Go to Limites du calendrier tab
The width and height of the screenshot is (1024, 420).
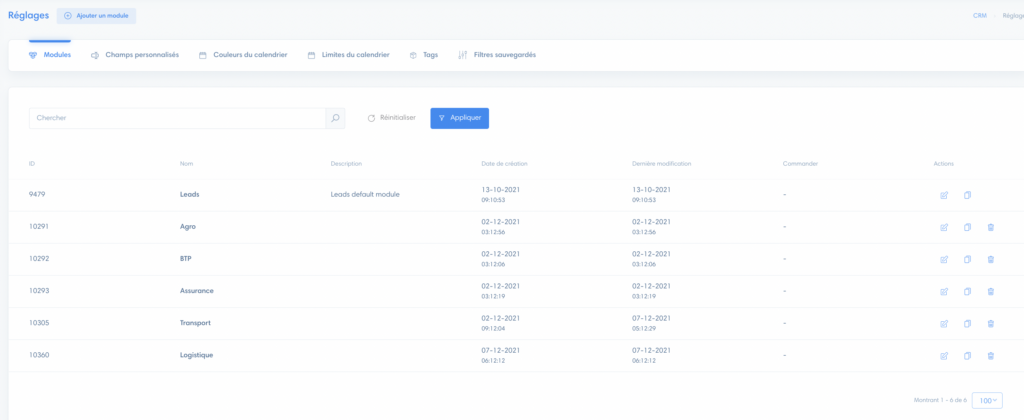click(348, 55)
